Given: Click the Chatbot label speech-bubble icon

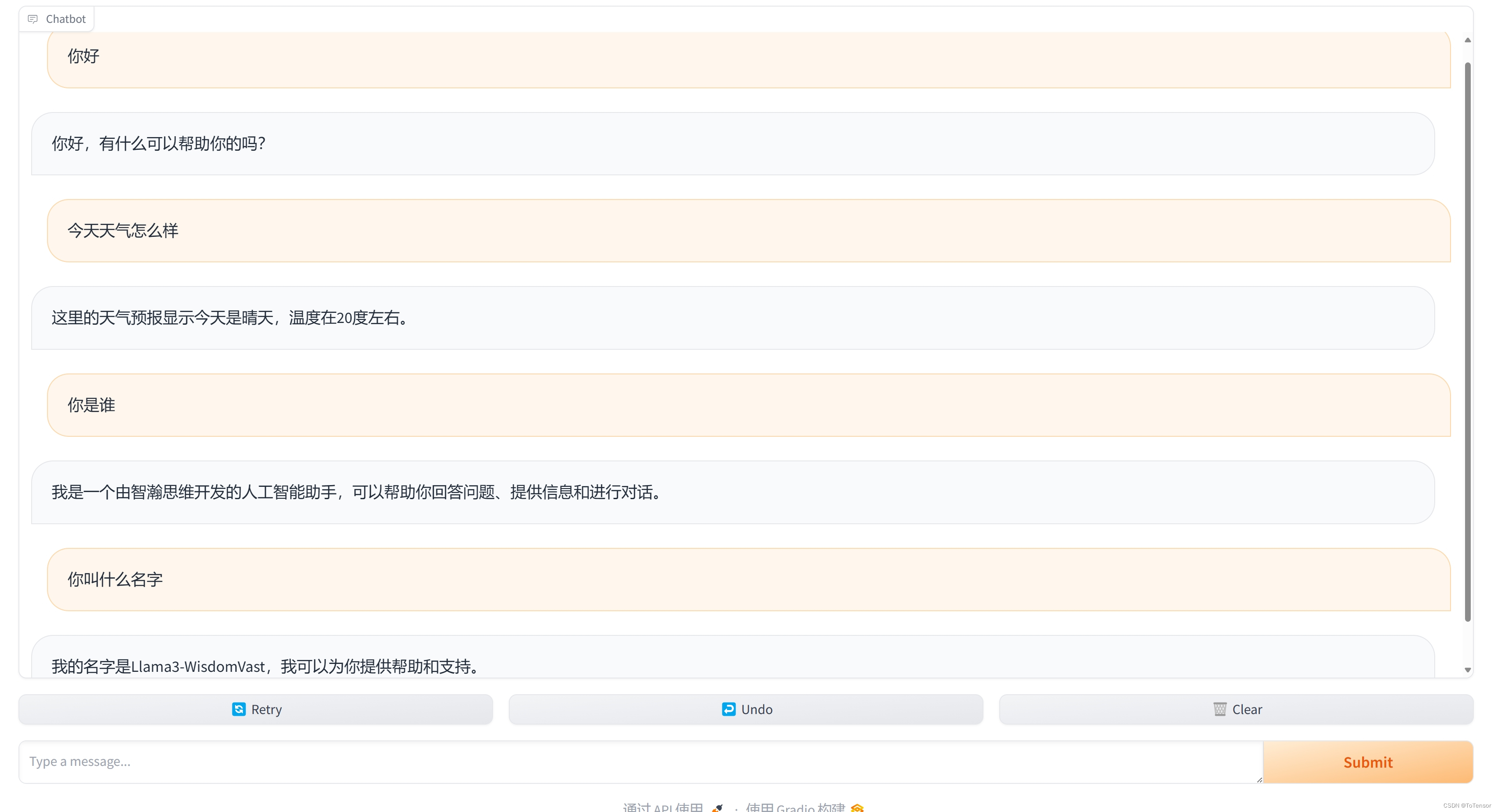Looking at the screenshot, I should point(33,19).
